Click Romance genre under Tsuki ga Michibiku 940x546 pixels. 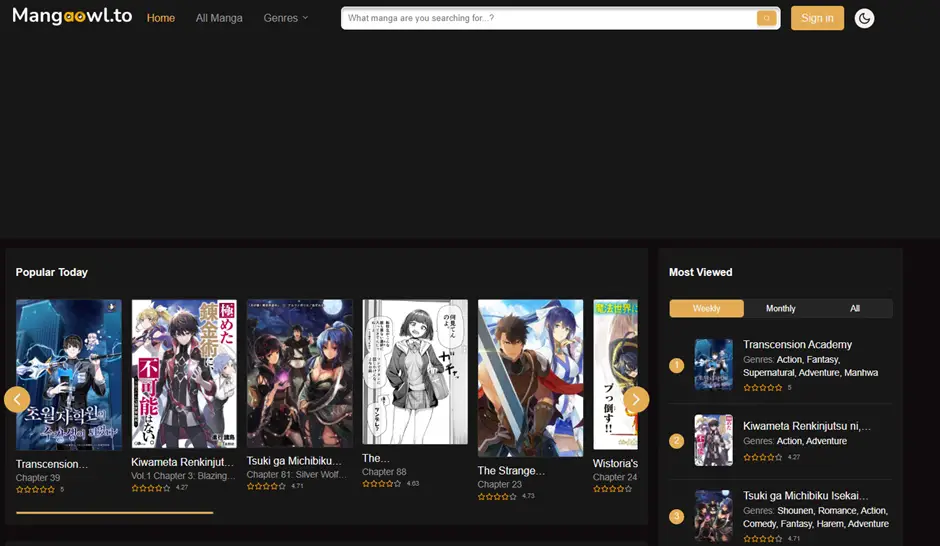coord(837,511)
